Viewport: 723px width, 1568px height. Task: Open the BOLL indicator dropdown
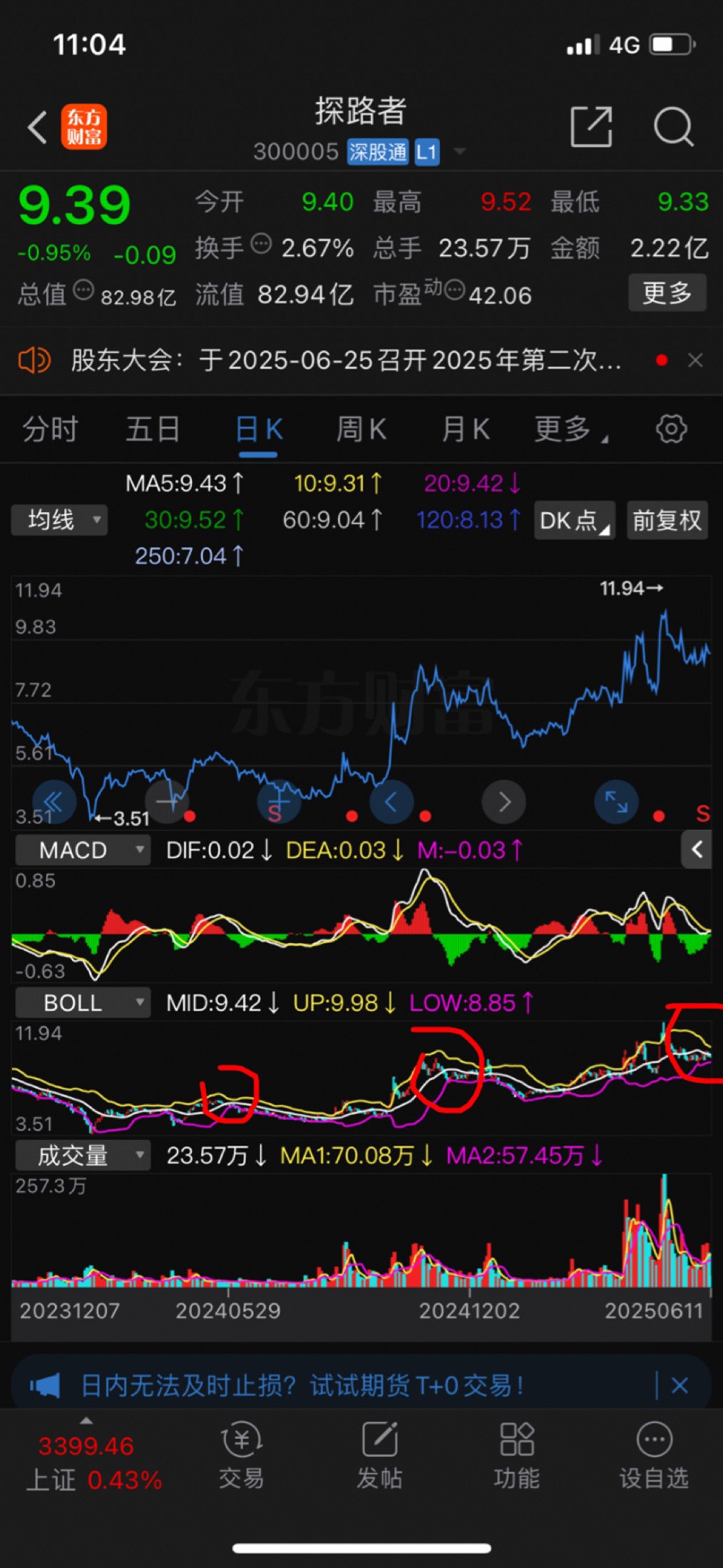pos(83,1003)
